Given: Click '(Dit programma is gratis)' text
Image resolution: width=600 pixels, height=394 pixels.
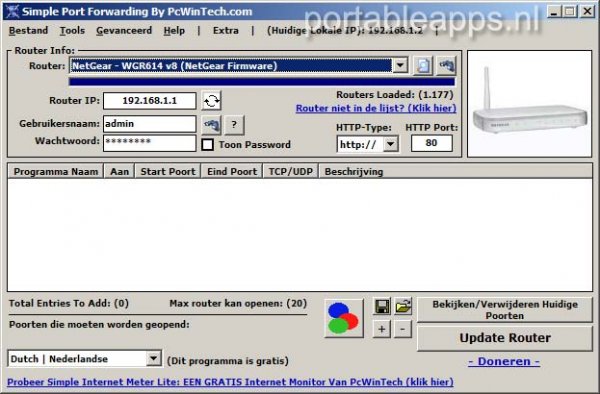Looking at the screenshot, I should (228, 361).
